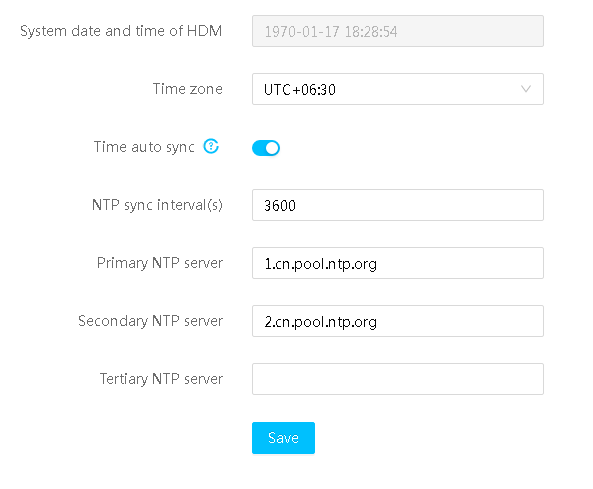Image resolution: width=593 pixels, height=489 pixels.
Task: Disable the Time auto sync switch
Action: 266,148
